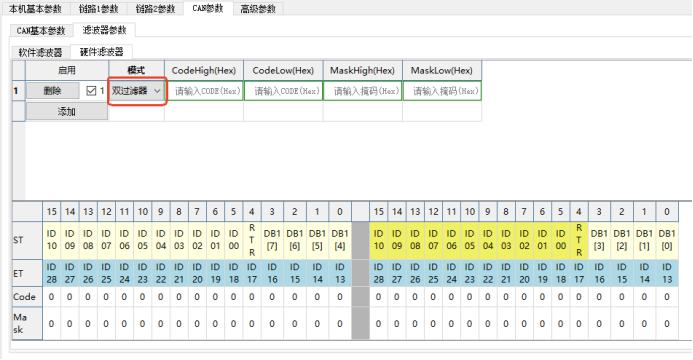The width and height of the screenshot is (693, 360).
Task: Click the Mask row label in the bit table
Action: [x=27, y=323]
